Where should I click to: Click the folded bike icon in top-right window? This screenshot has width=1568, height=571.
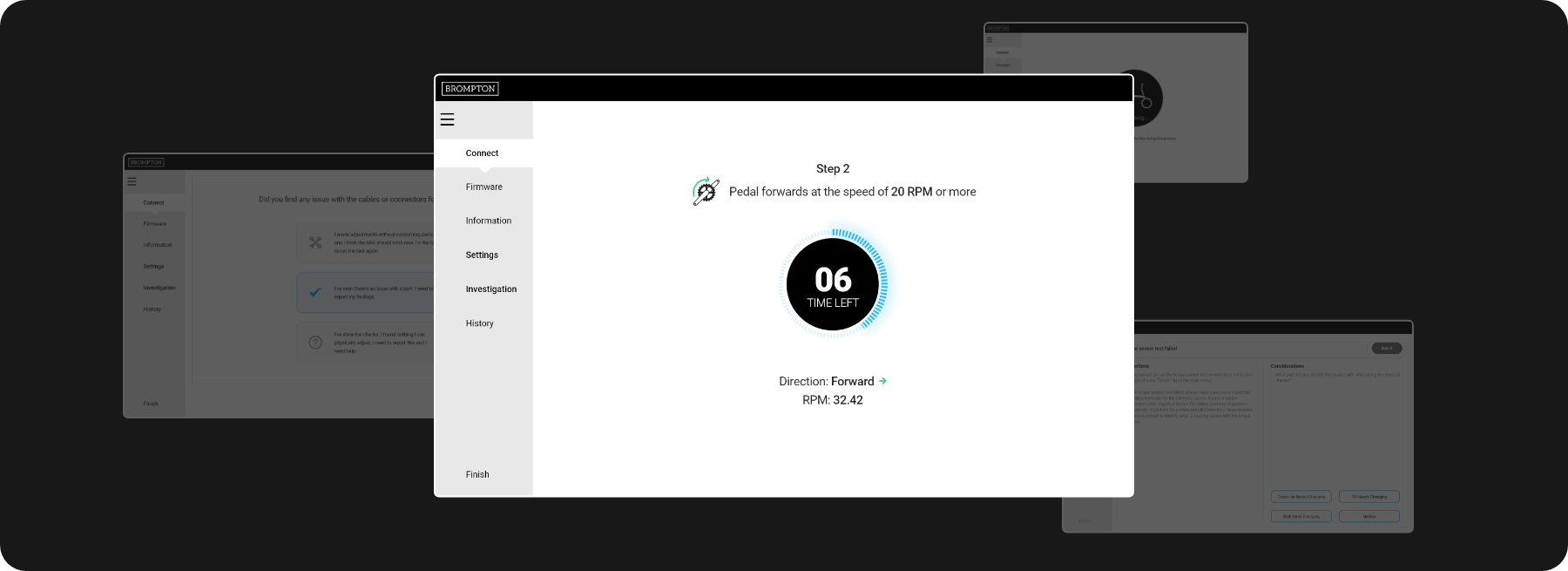pos(1144,98)
